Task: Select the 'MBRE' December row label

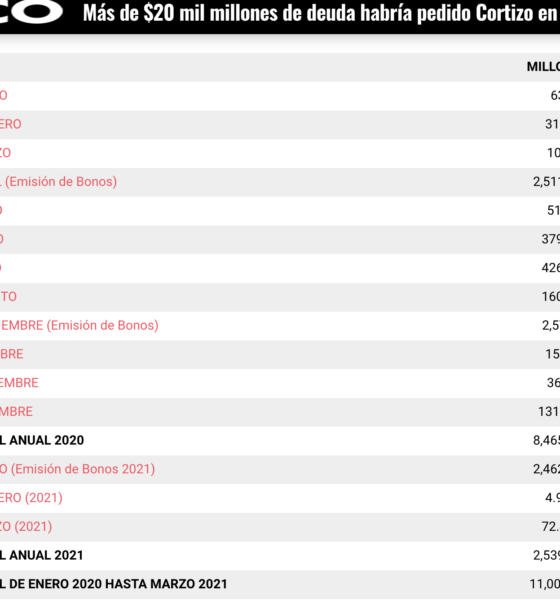Action: pyautogui.click(x=16, y=411)
